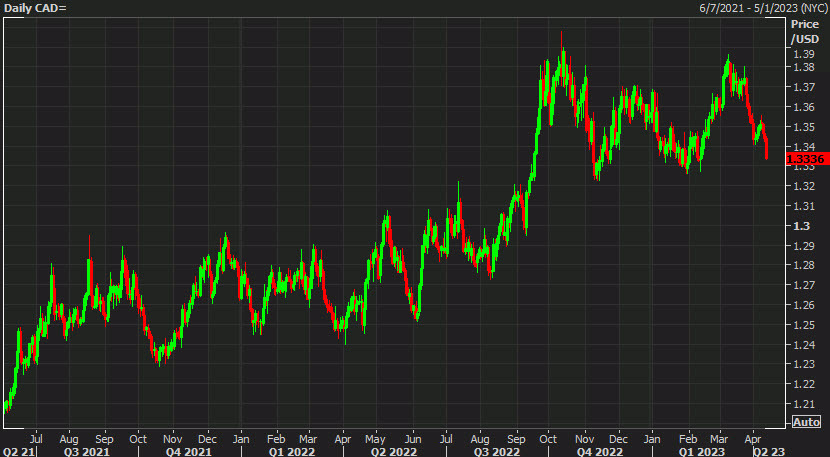Screen dimensions: 830x457
Task: Click the 1.29 price axis label
Action: pos(804,246)
